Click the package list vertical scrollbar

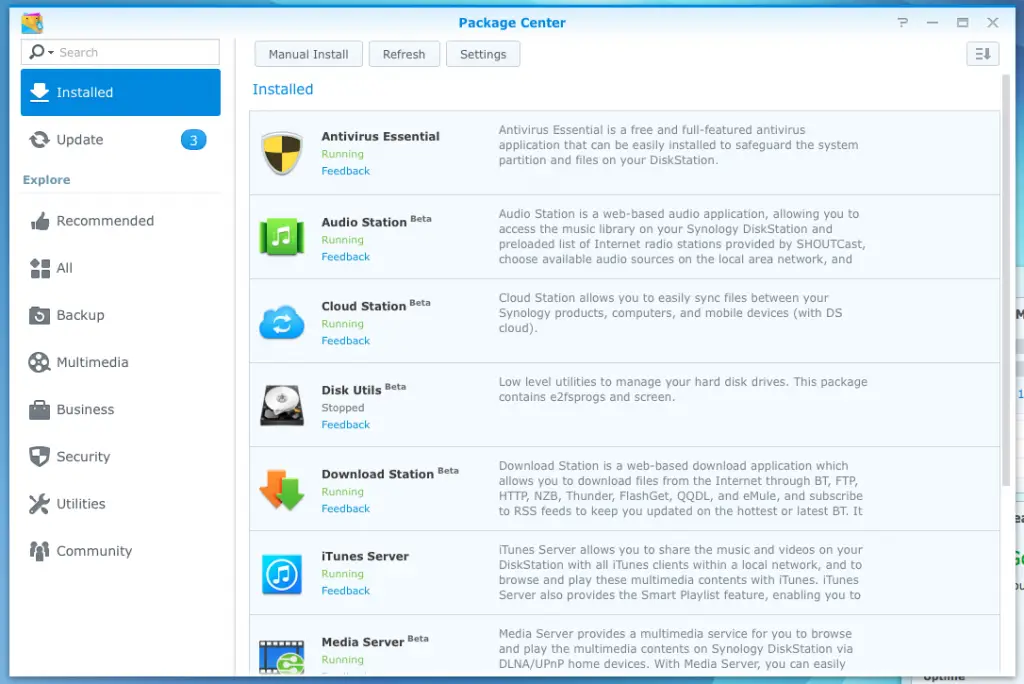click(1006, 281)
